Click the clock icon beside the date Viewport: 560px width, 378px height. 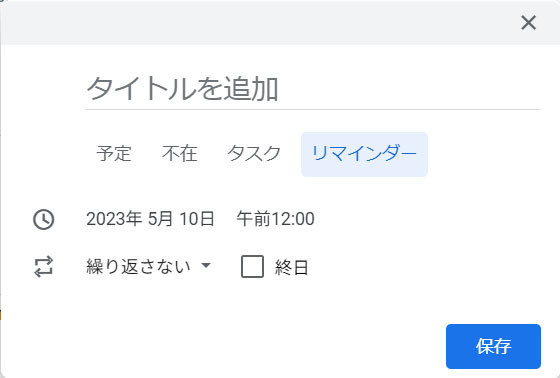click(44, 219)
